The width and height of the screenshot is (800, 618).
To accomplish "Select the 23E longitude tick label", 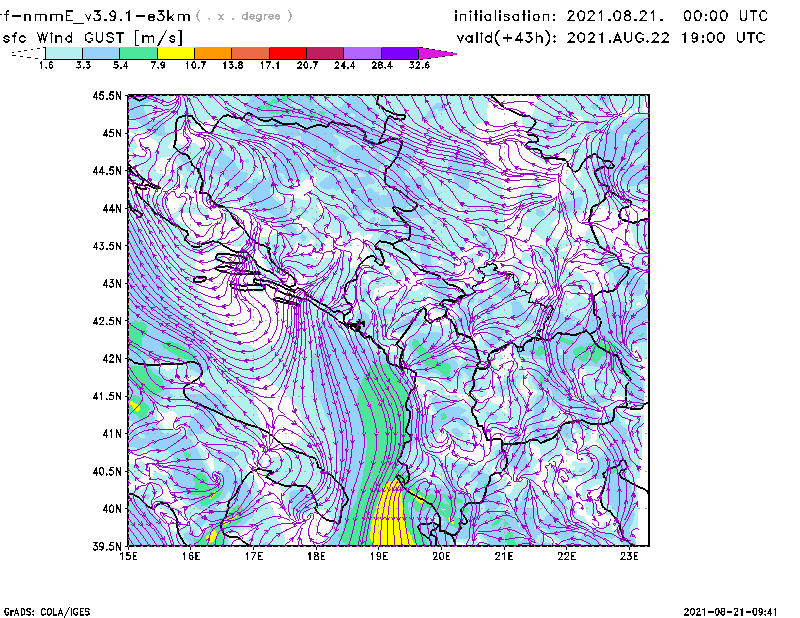I will 629,556.
